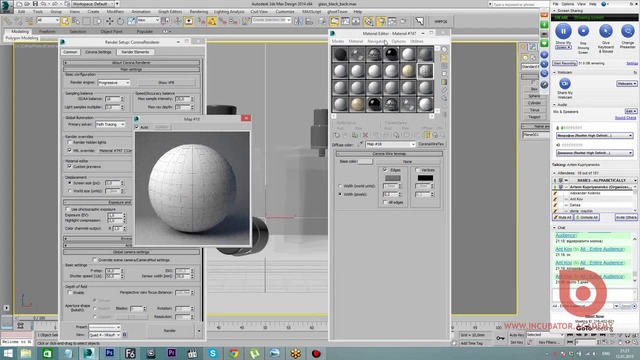This screenshot has width=640, height=360.
Task: Open the Modifiers menu
Action: (115, 11)
